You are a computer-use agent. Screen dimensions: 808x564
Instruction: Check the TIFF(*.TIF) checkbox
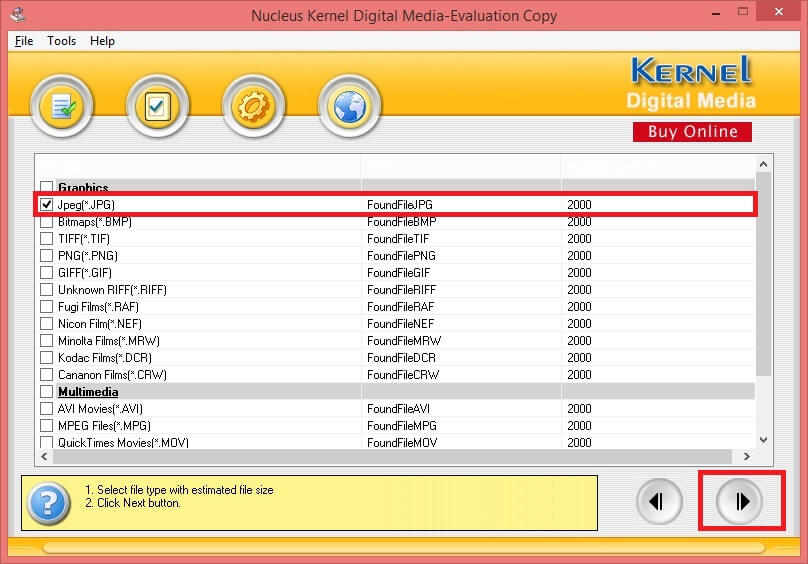pos(46,239)
